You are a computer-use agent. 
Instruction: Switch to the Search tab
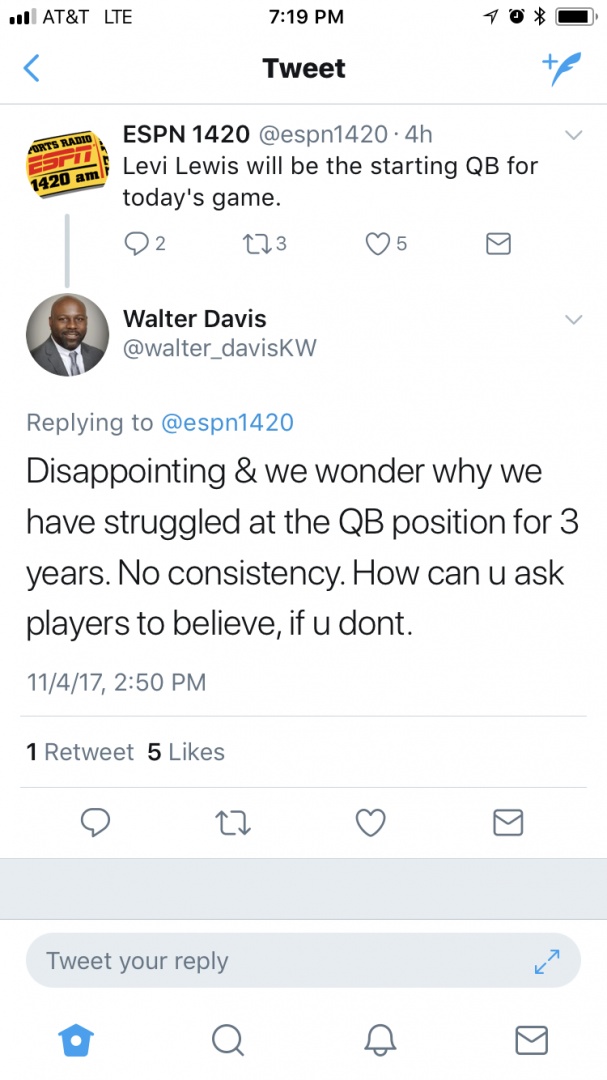[227, 1039]
